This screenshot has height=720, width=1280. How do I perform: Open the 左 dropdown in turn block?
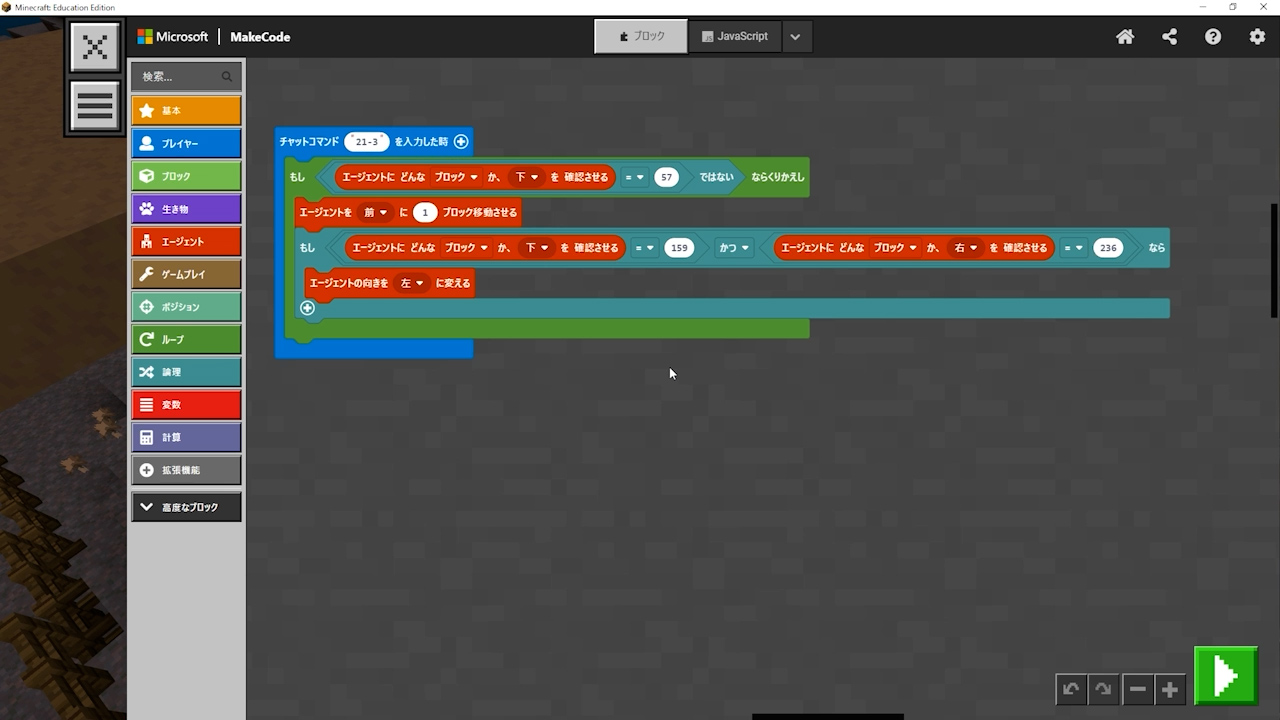[x=412, y=283]
